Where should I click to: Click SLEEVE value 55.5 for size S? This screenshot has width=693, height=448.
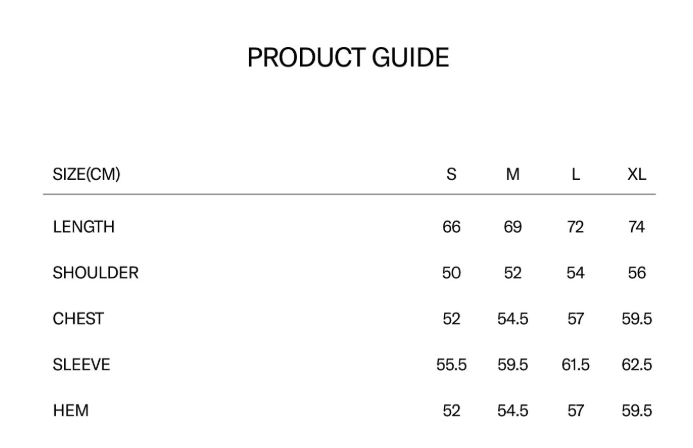(x=451, y=365)
